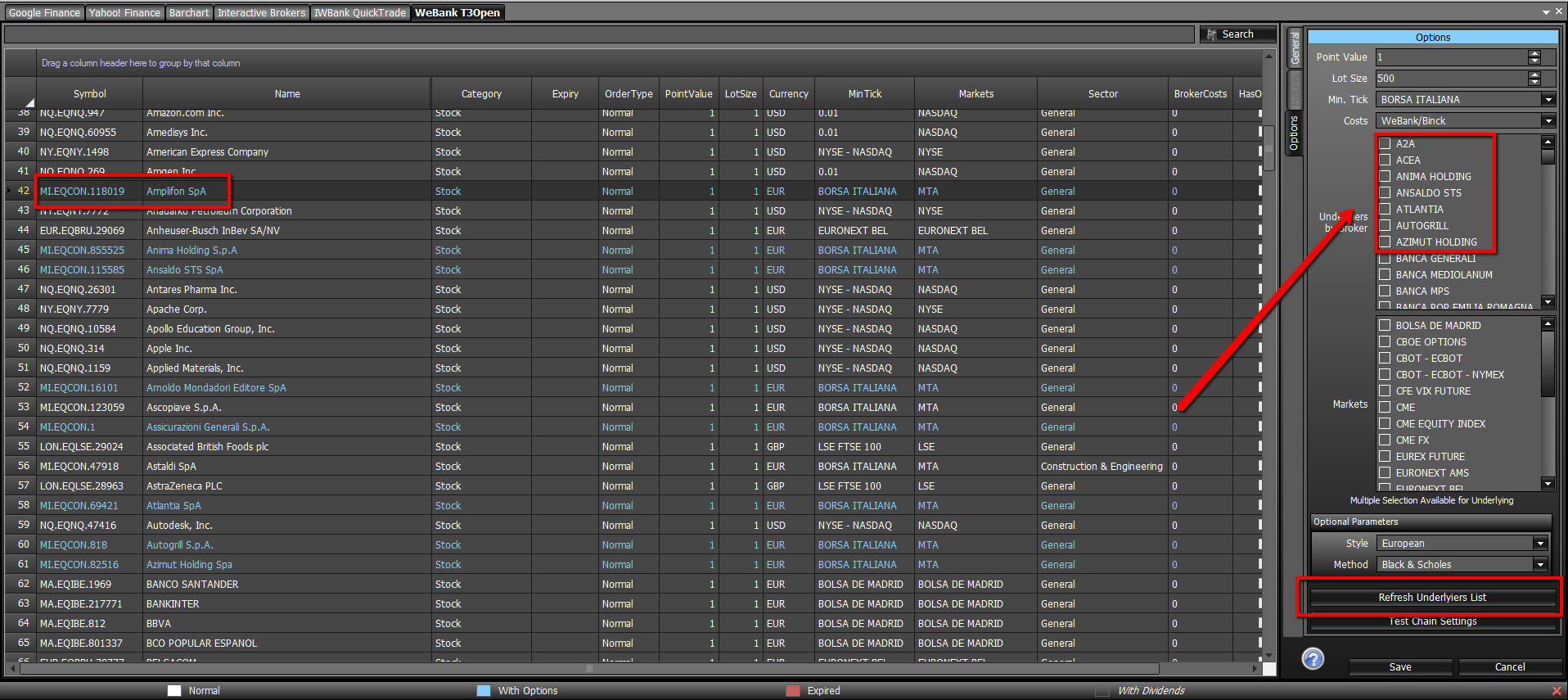The width and height of the screenshot is (1568, 700).
Task: Click the binoculars Search icon
Action: pyautogui.click(x=1212, y=34)
